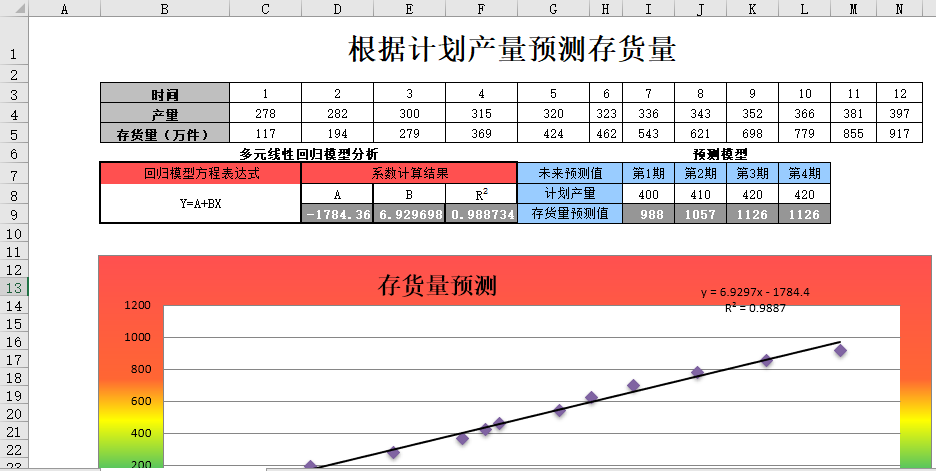Click the 时间 header cell
The image size is (936, 471).
coord(165,94)
